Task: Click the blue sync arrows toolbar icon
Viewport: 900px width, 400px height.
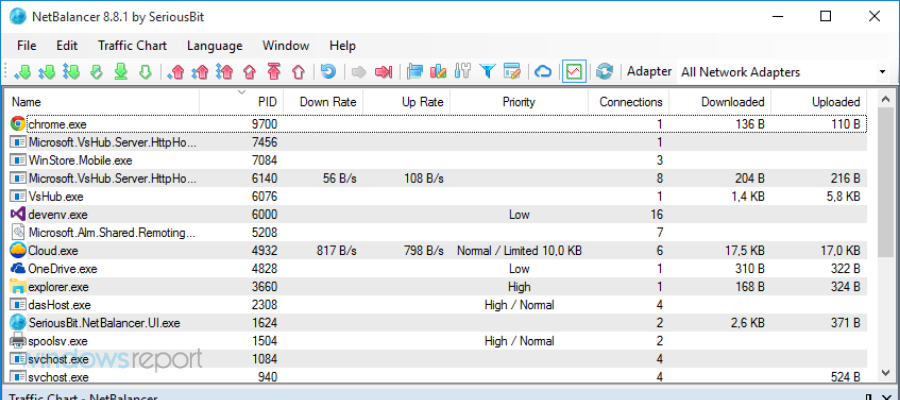Action: tap(604, 72)
